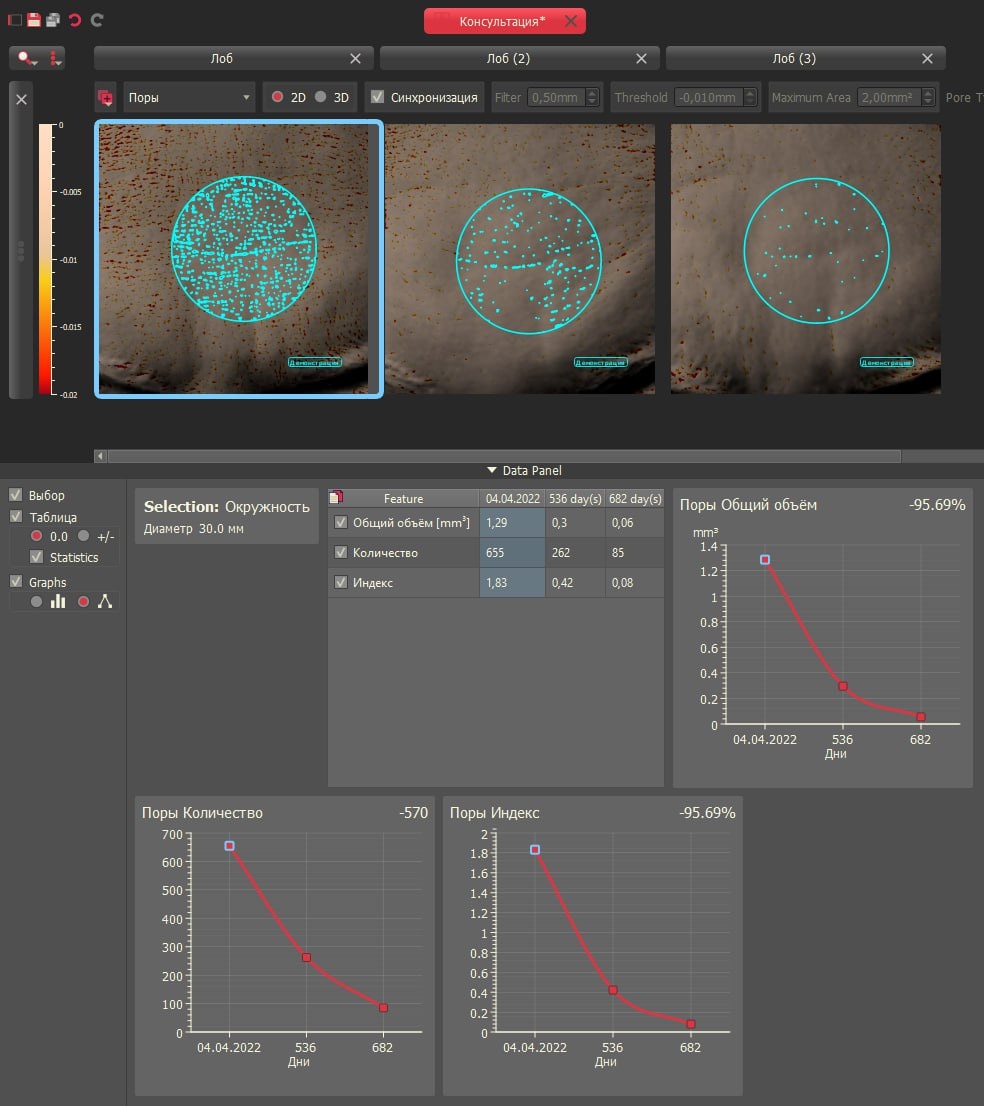
Task: Toggle the Выбор checkbox
Action: 16,494
